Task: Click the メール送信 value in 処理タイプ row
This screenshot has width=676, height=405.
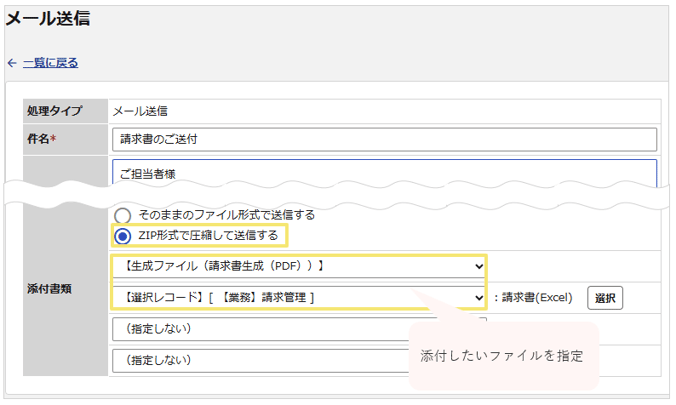Action: click(140, 111)
